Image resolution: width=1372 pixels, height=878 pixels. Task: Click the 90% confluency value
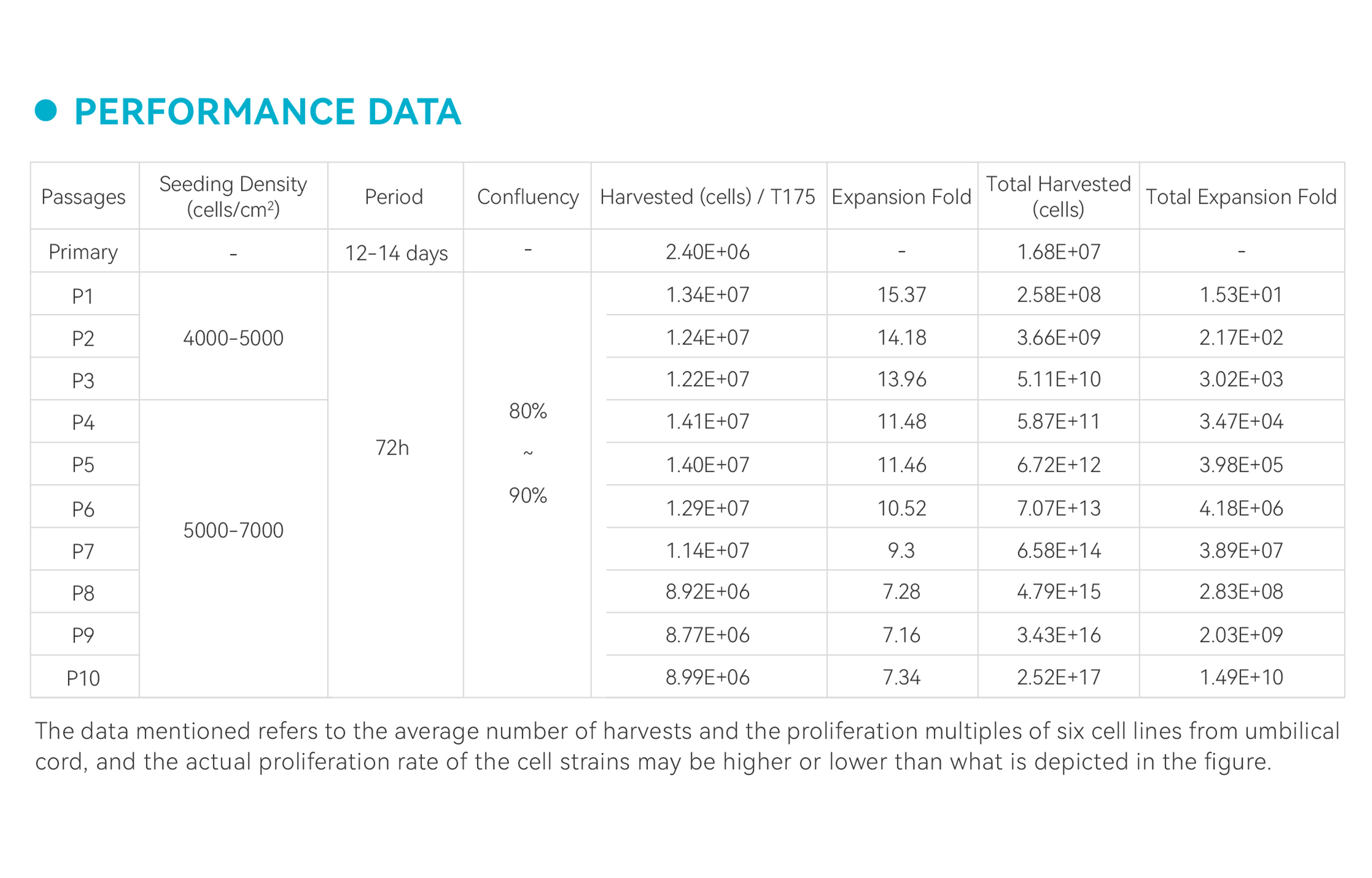coord(528,495)
